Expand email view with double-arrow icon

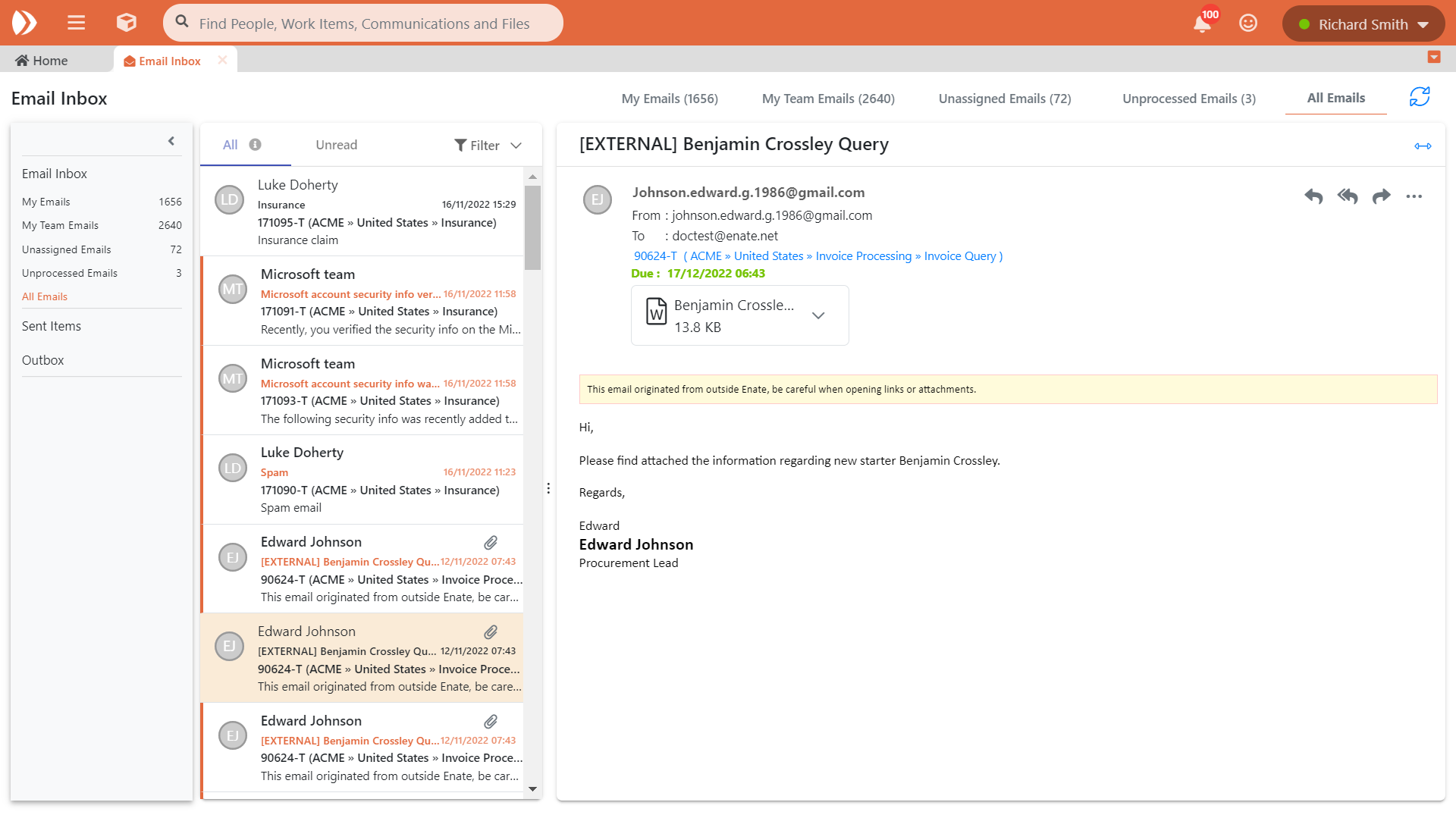(1423, 146)
